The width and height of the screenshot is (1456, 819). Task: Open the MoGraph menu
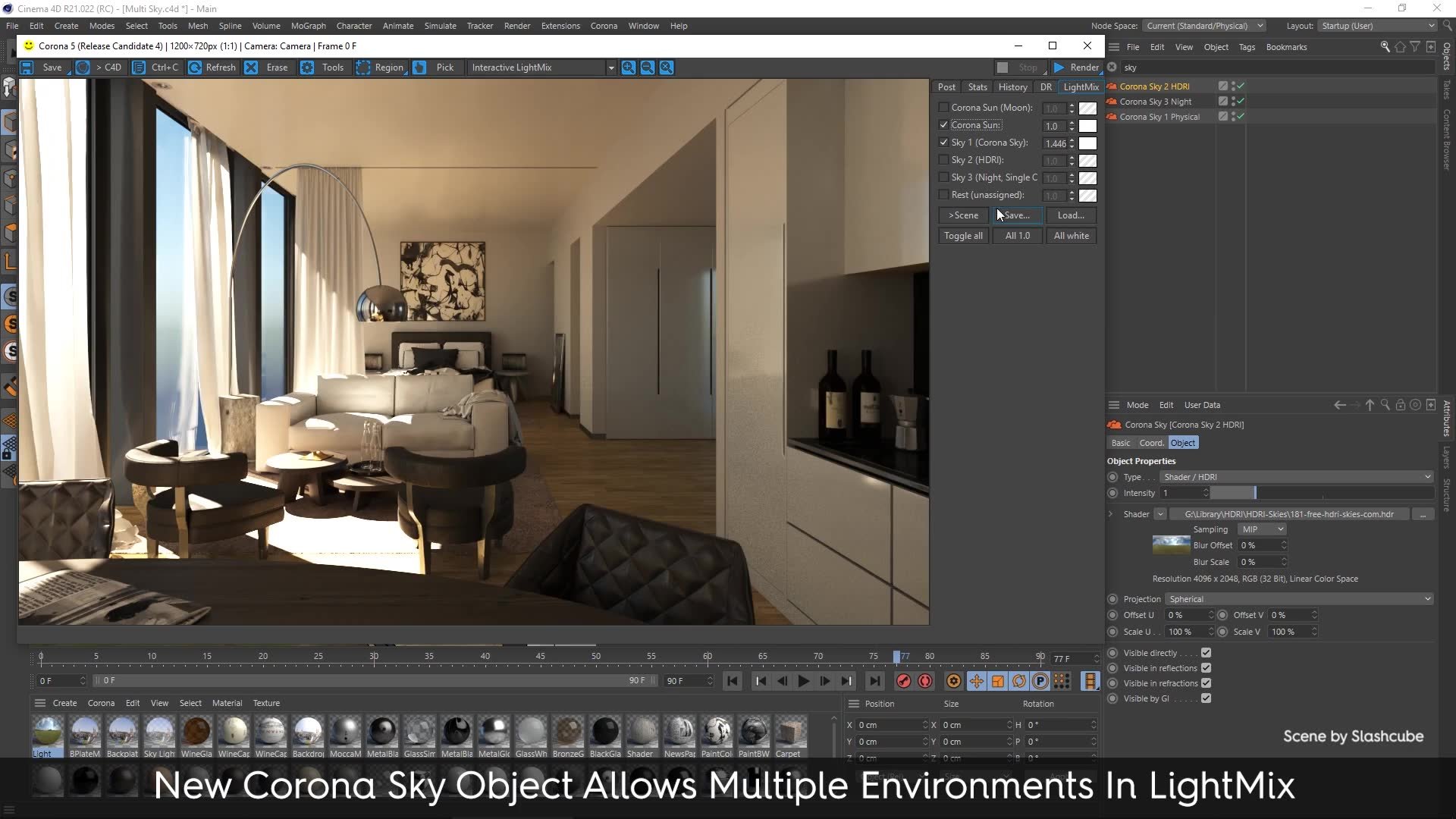click(x=308, y=26)
